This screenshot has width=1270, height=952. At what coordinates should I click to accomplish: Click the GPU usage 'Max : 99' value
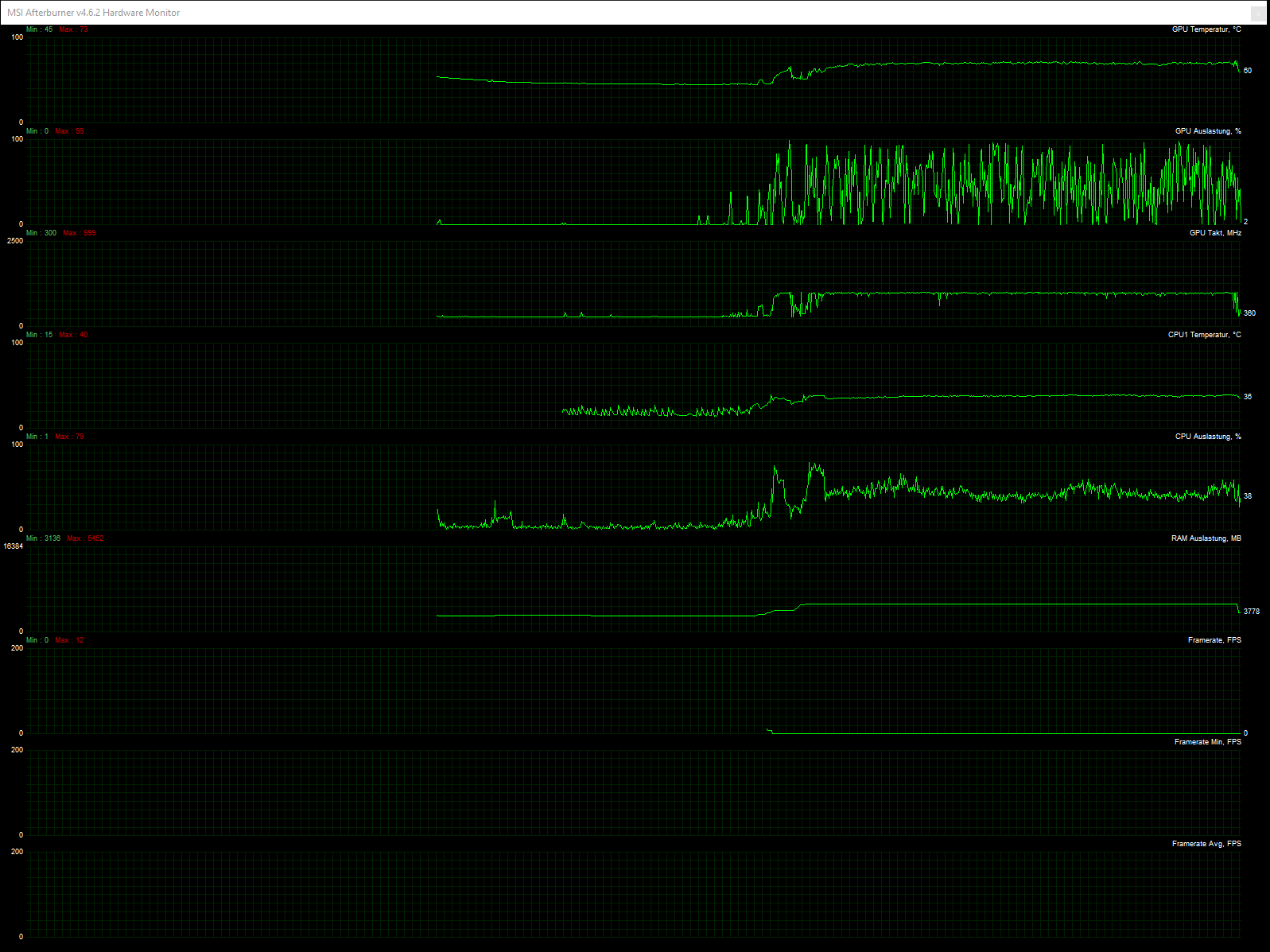(69, 131)
